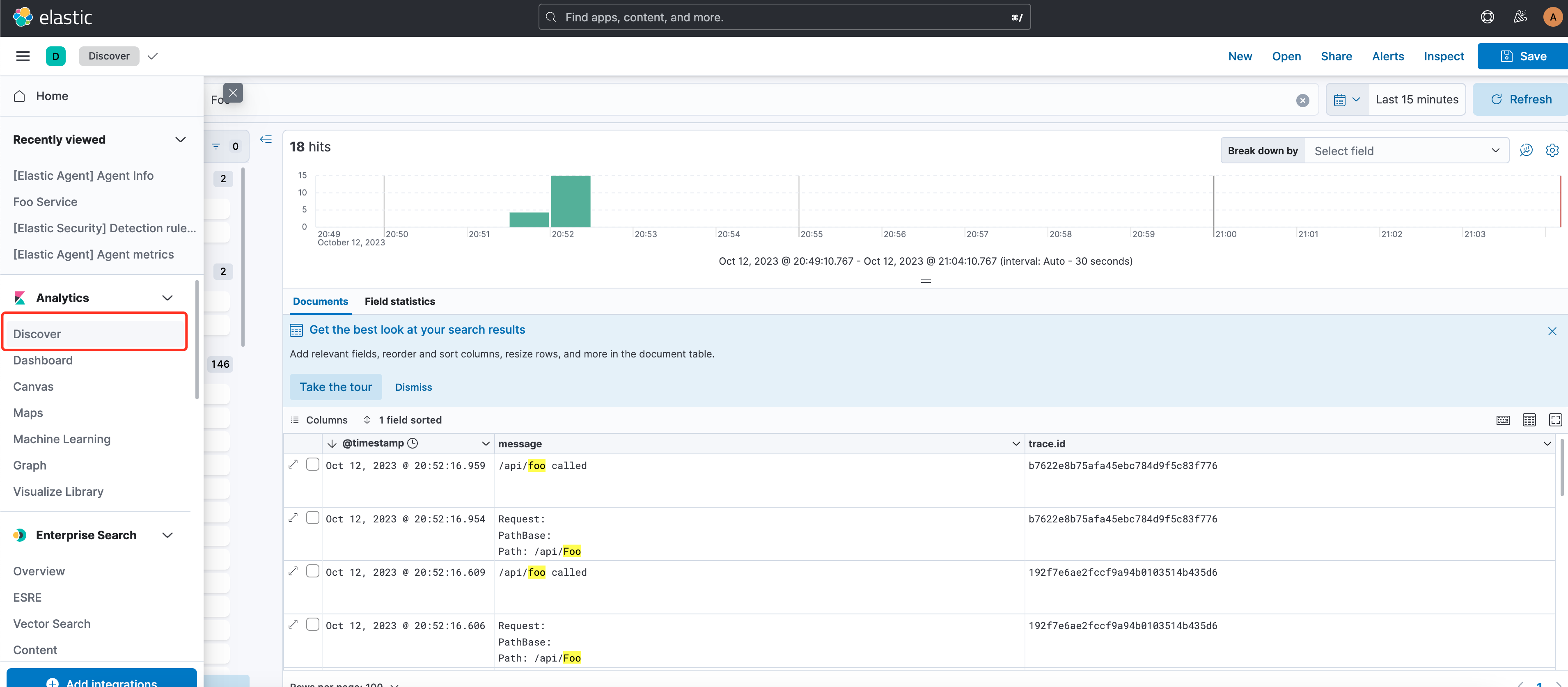The image size is (1568, 687).
Task: Click the Enterprise Search logo icon
Action: pyautogui.click(x=19, y=535)
